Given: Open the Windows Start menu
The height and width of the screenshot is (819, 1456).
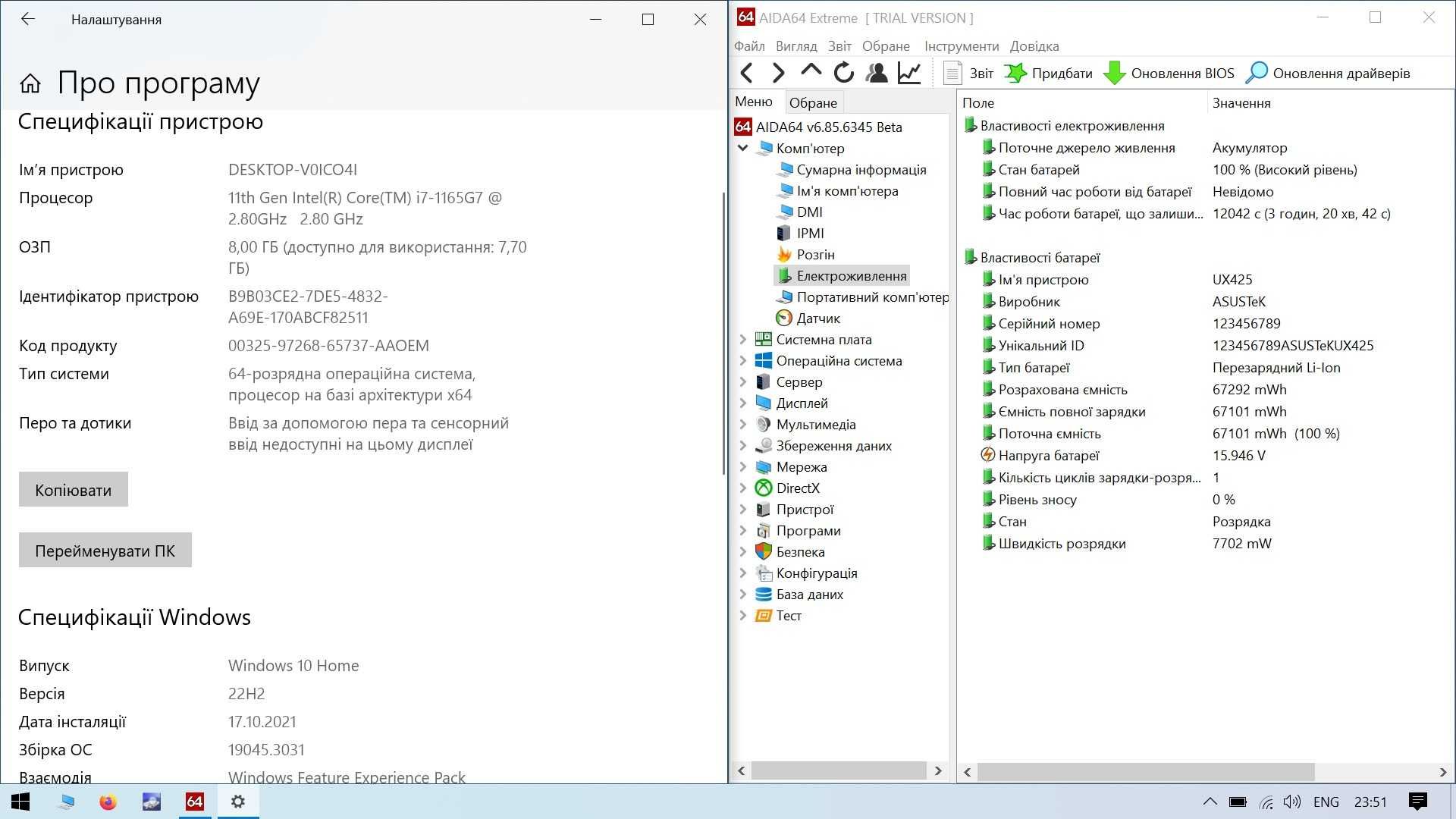Looking at the screenshot, I should (20, 802).
